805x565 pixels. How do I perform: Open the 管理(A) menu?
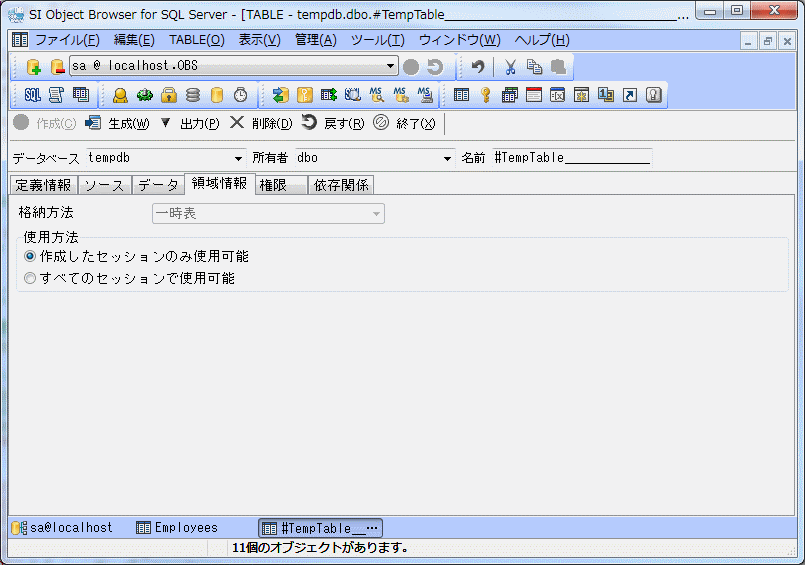(315, 40)
